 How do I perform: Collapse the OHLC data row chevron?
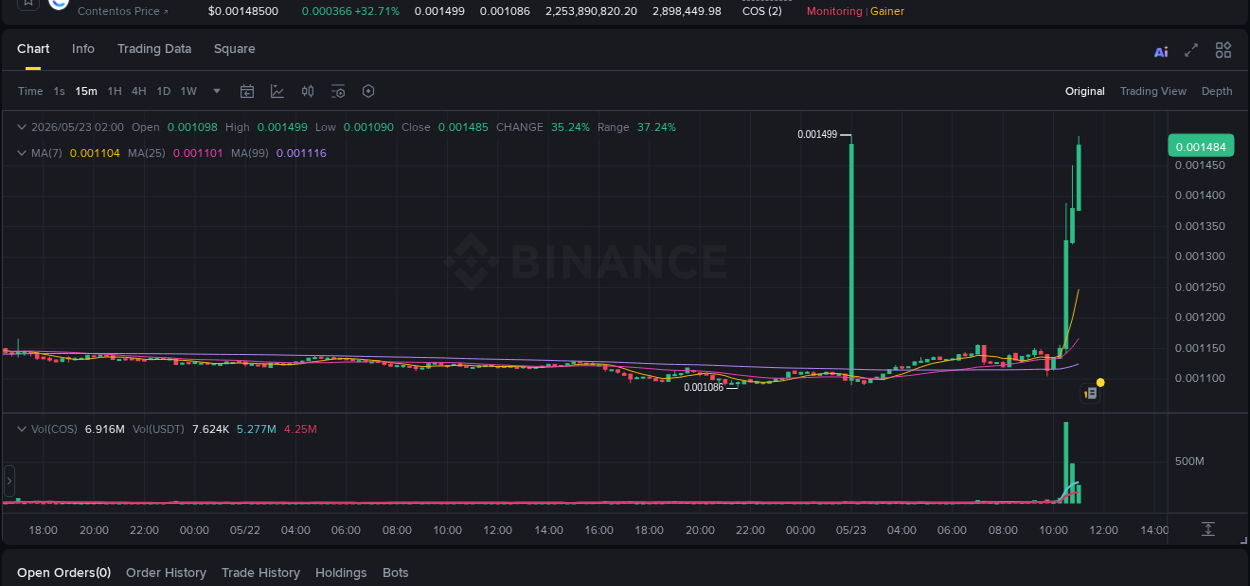tap(22, 127)
